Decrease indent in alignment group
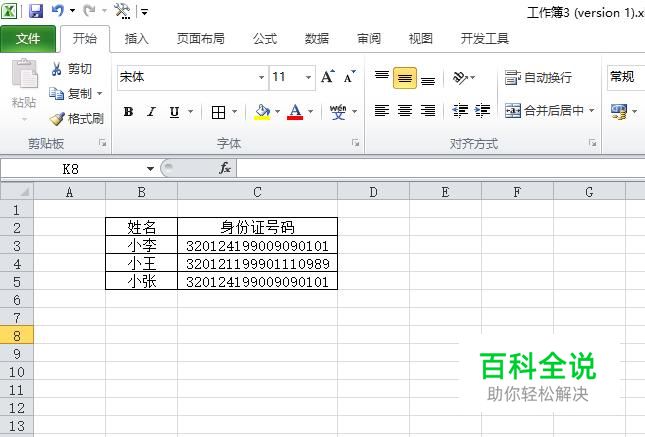The width and height of the screenshot is (645, 437). [460, 111]
